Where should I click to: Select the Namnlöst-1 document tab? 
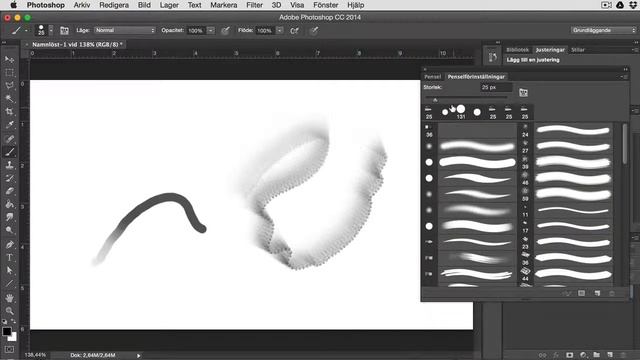77,44
